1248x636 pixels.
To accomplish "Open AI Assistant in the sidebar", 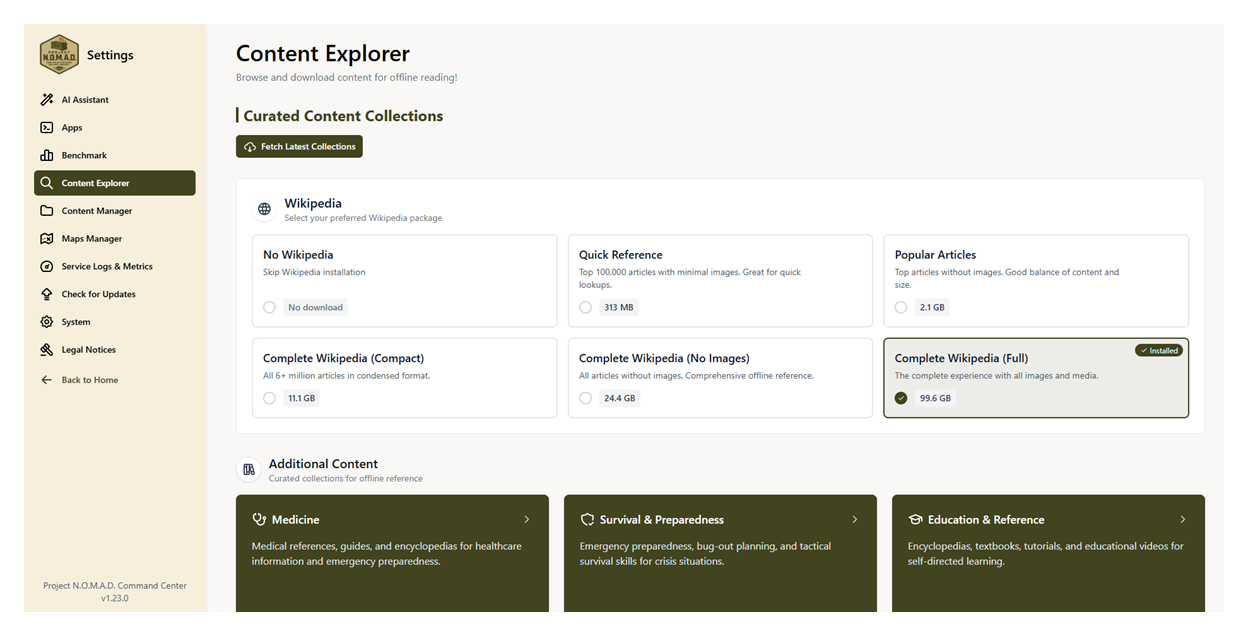I will coord(115,100).
